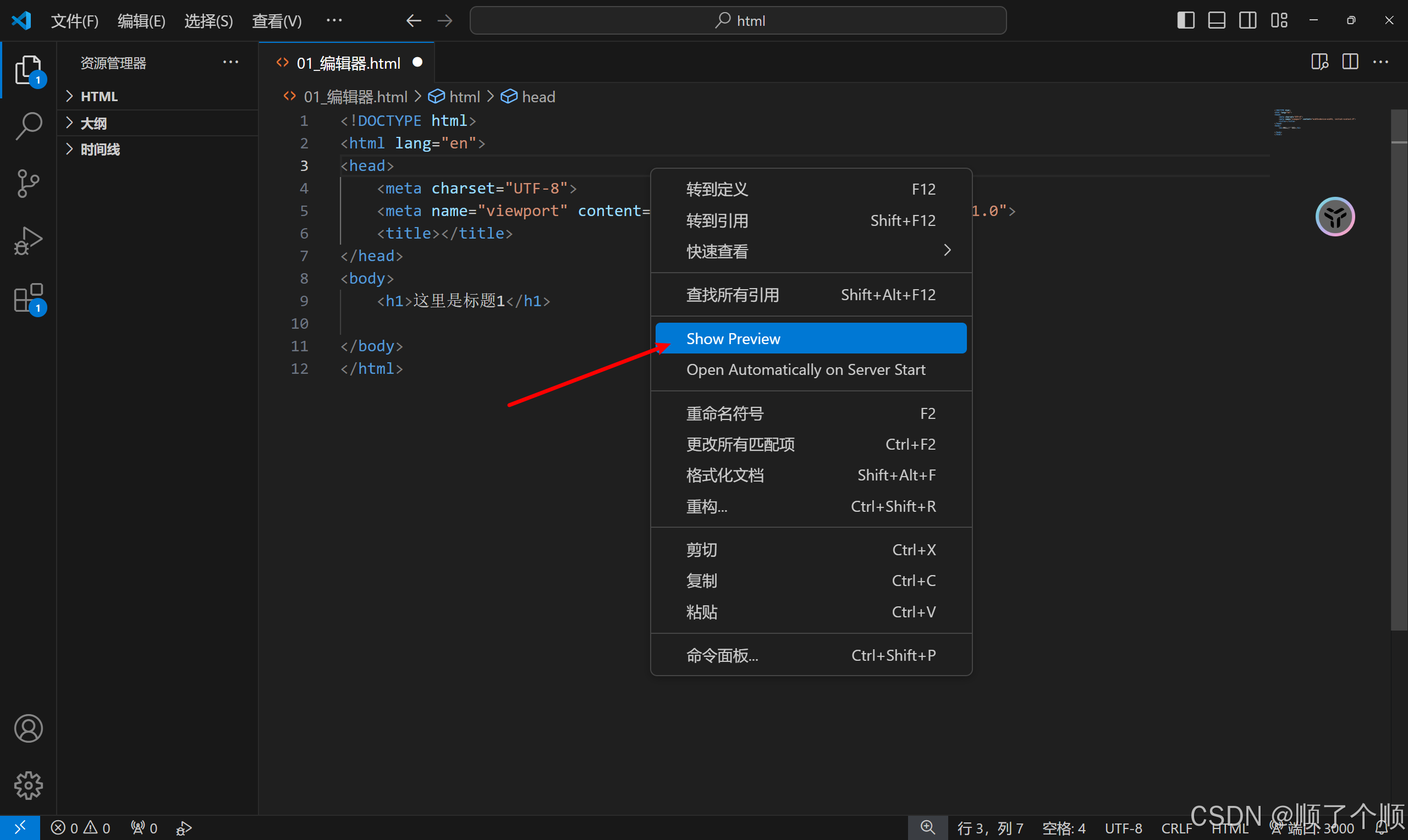Viewport: 1408px width, 840px height.
Task: Choose 格式化文档 in context menu
Action: 811,475
